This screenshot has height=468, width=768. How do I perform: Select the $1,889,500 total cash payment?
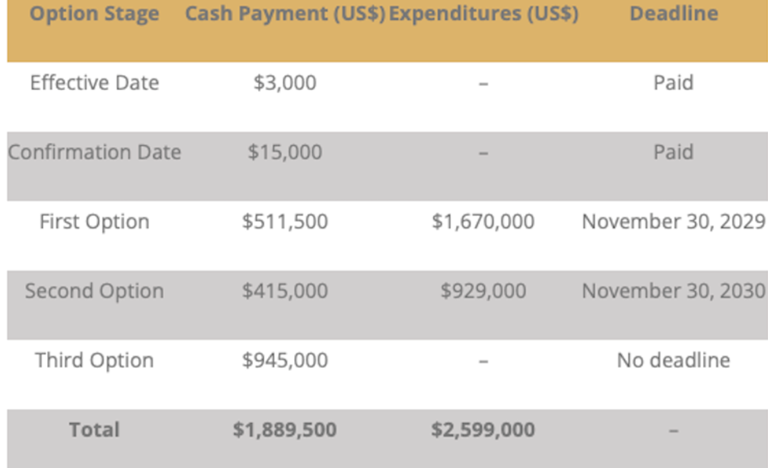[x=285, y=430]
